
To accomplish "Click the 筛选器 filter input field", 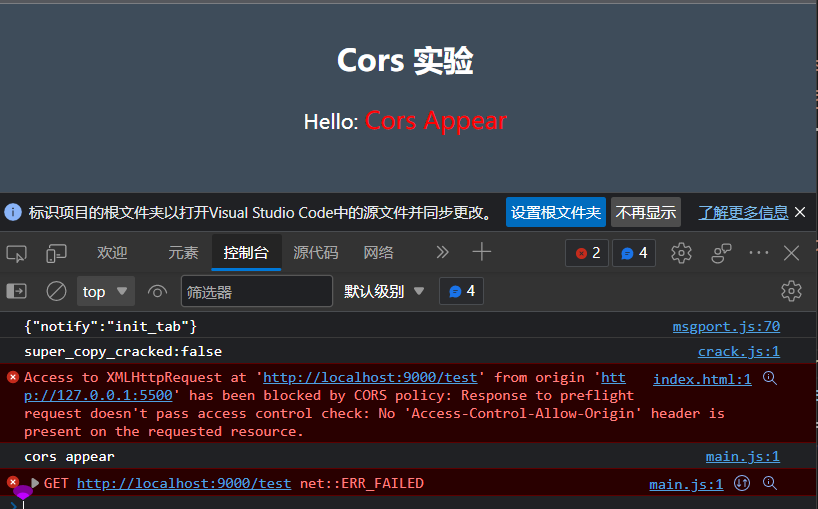I will pos(256,292).
